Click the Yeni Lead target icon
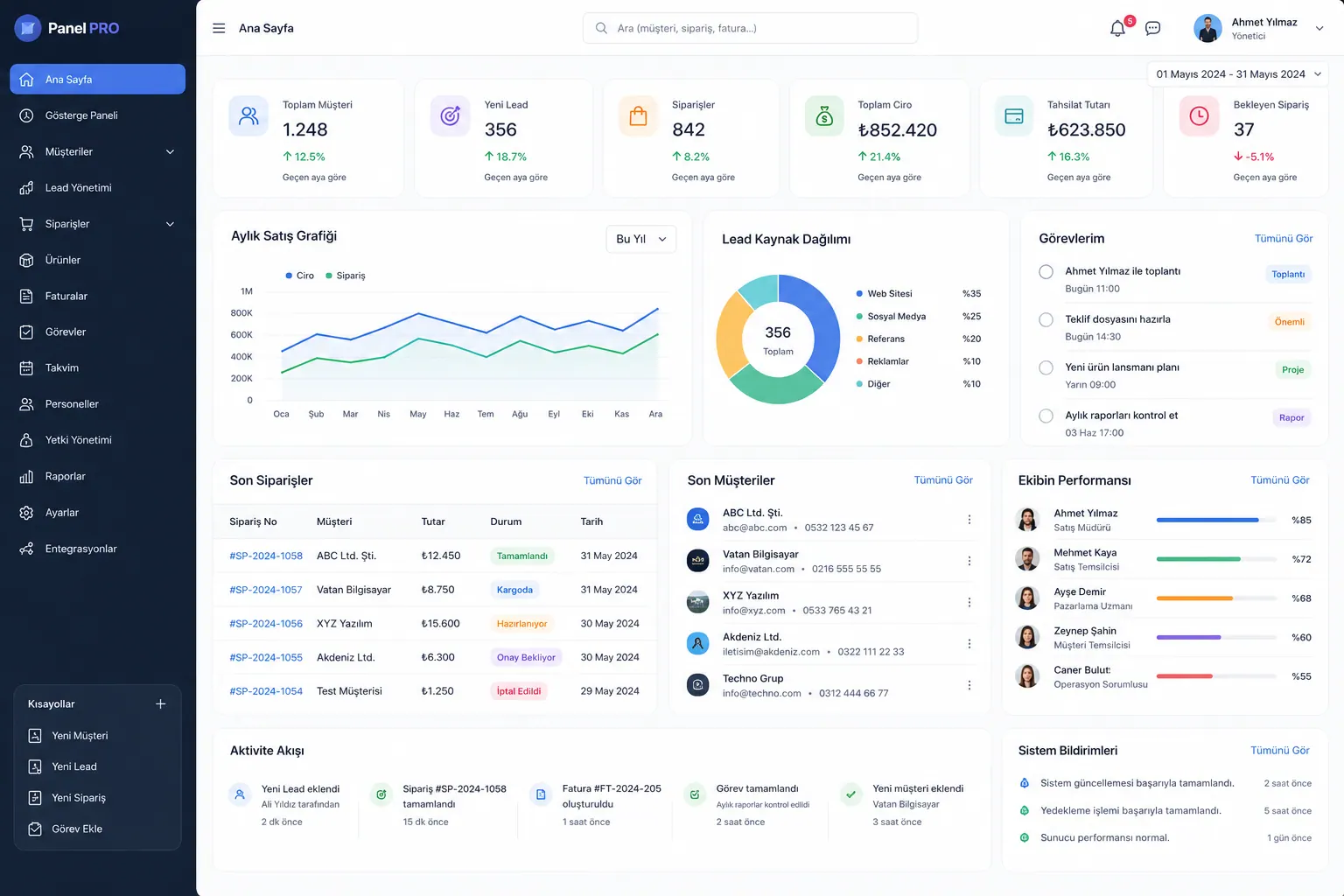The height and width of the screenshot is (896, 1344). 450,115
